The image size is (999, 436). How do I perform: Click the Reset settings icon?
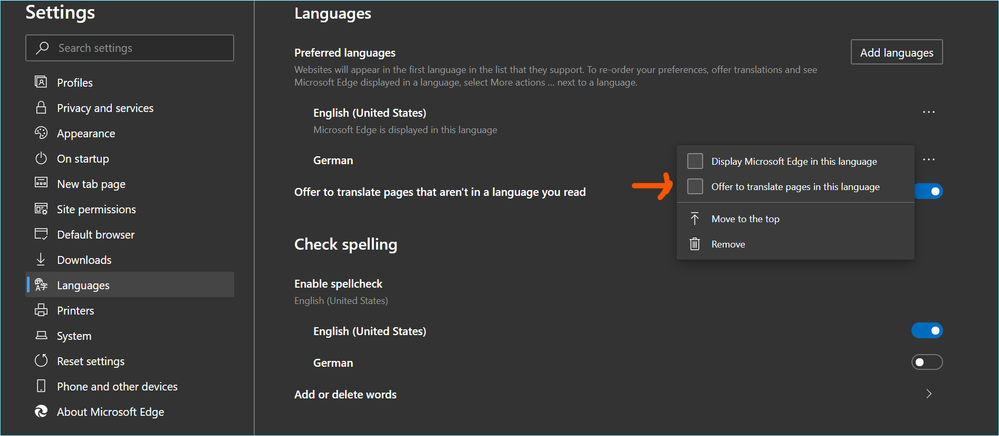point(41,361)
